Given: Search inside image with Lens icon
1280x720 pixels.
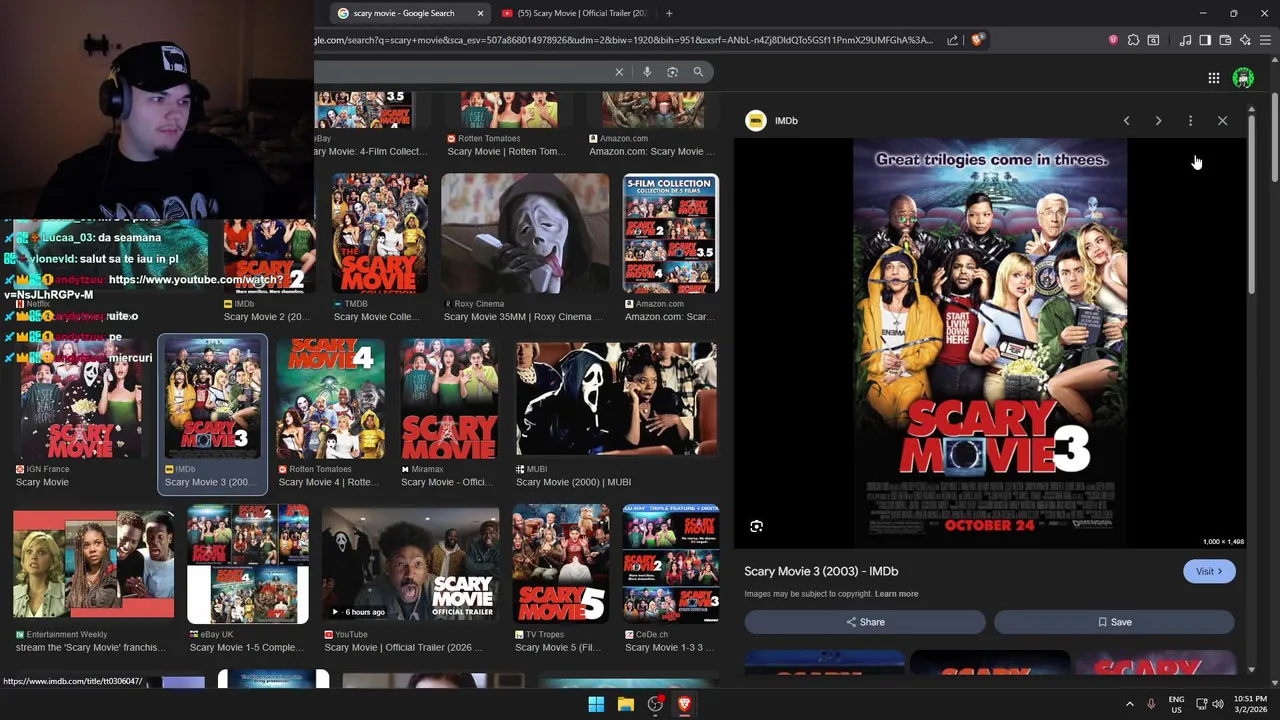Looking at the screenshot, I should point(756,526).
